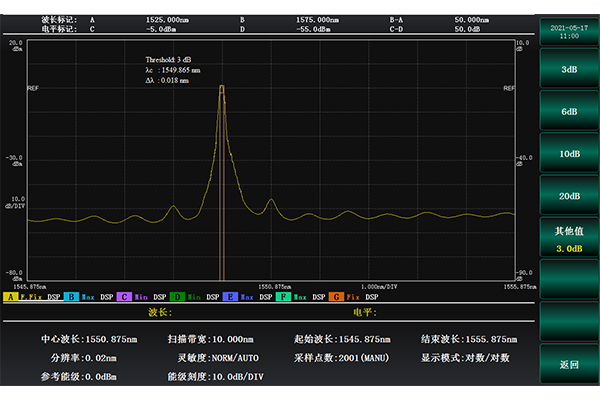Choose the 20dB threshold softkey
Screen dimensions: 600x400
pyautogui.click(x=569, y=196)
